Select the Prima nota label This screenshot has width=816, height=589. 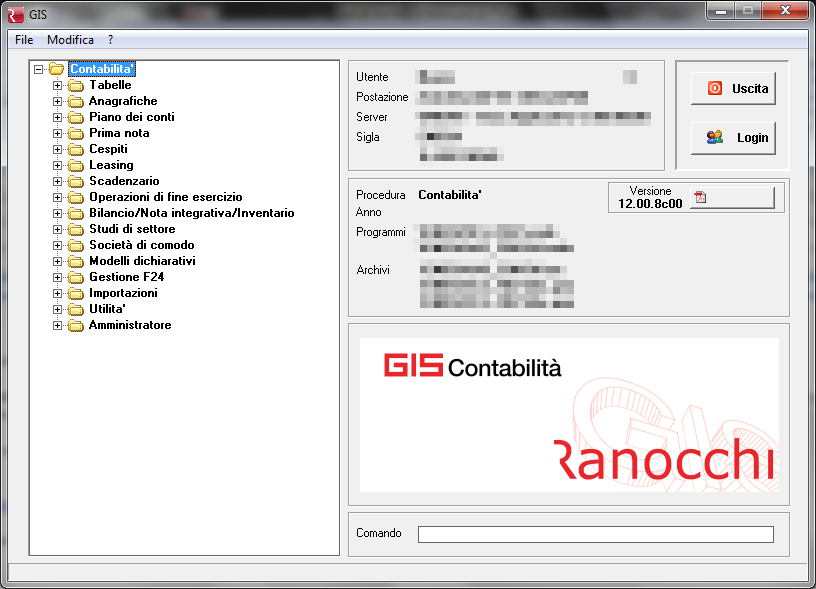click(x=119, y=133)
